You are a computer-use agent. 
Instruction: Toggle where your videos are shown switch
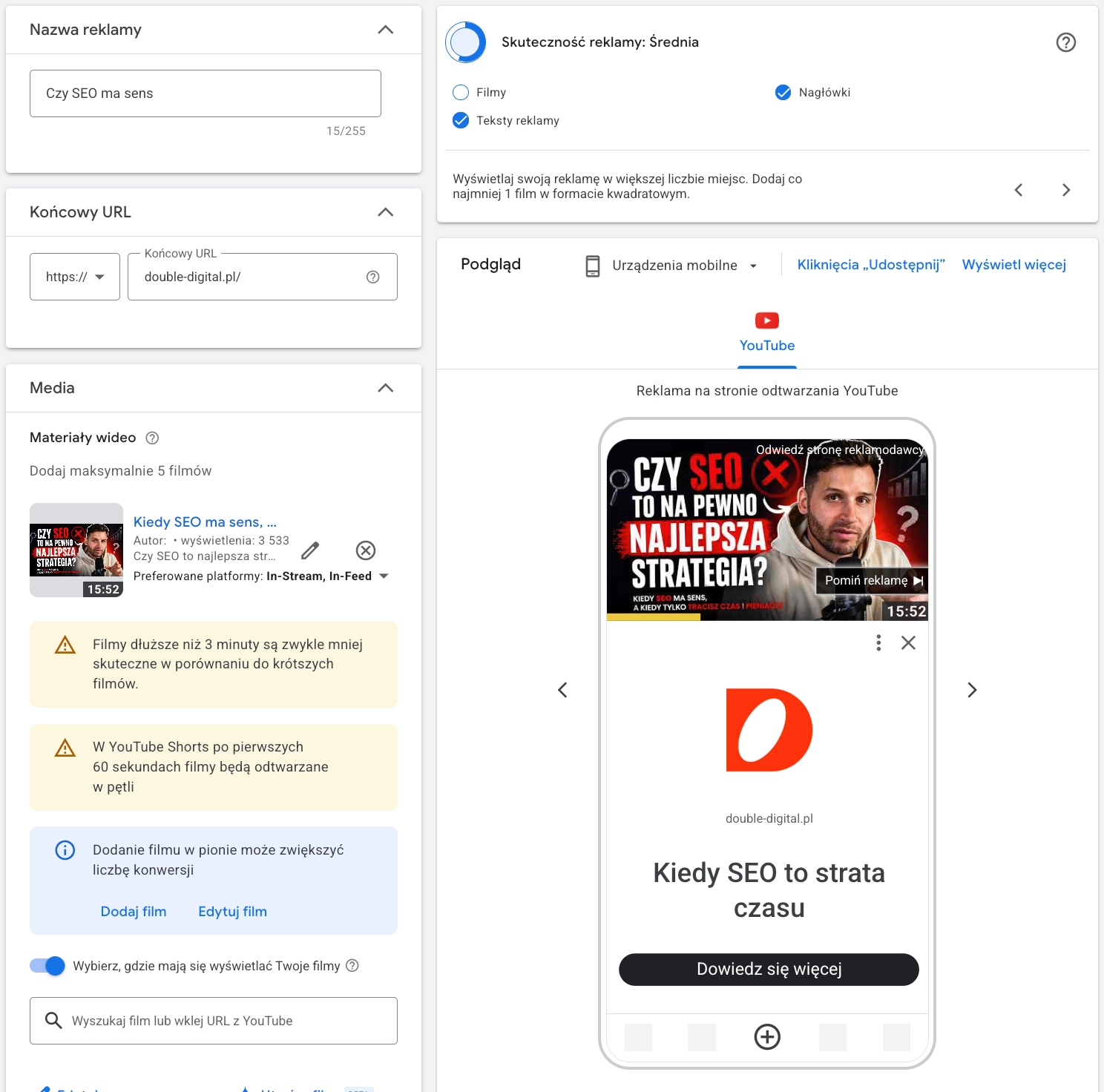47,965
